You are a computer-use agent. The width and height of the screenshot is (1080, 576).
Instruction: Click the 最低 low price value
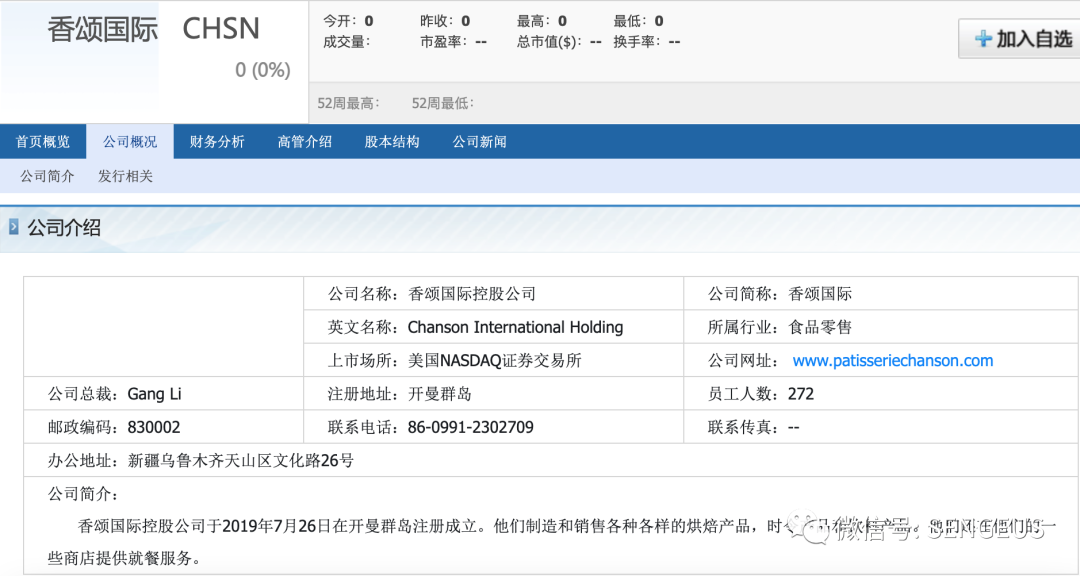(659, 21)
